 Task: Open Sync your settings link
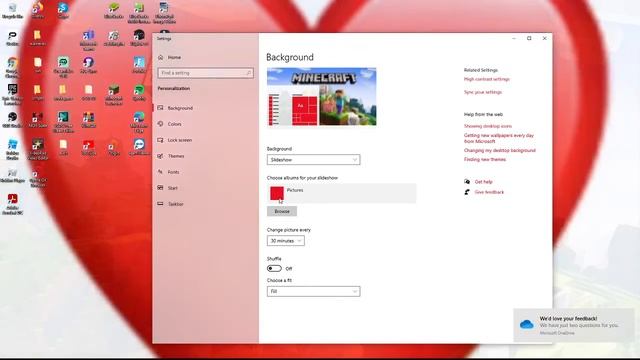(x=483, y=92)
